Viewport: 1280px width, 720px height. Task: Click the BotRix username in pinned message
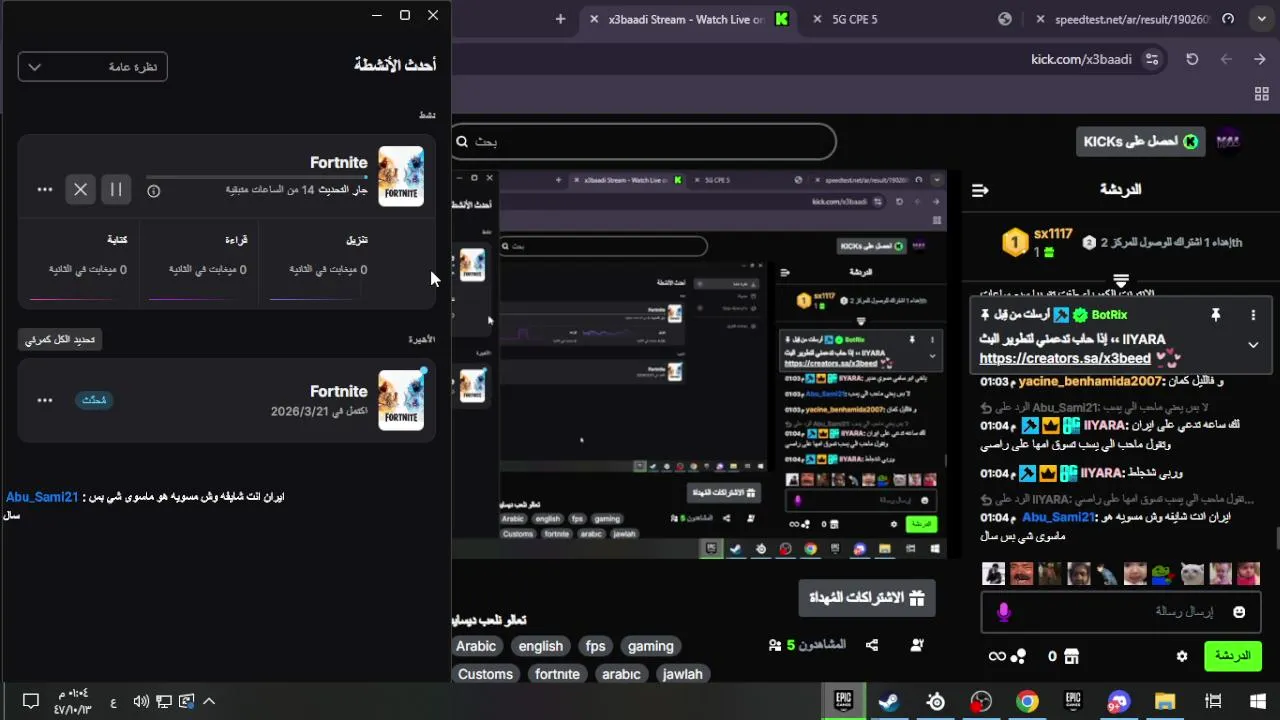[x=1109, y=315]
